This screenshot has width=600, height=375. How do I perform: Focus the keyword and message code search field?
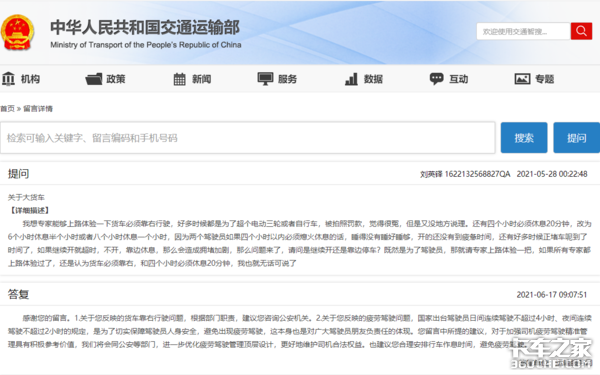coord(248,138)
